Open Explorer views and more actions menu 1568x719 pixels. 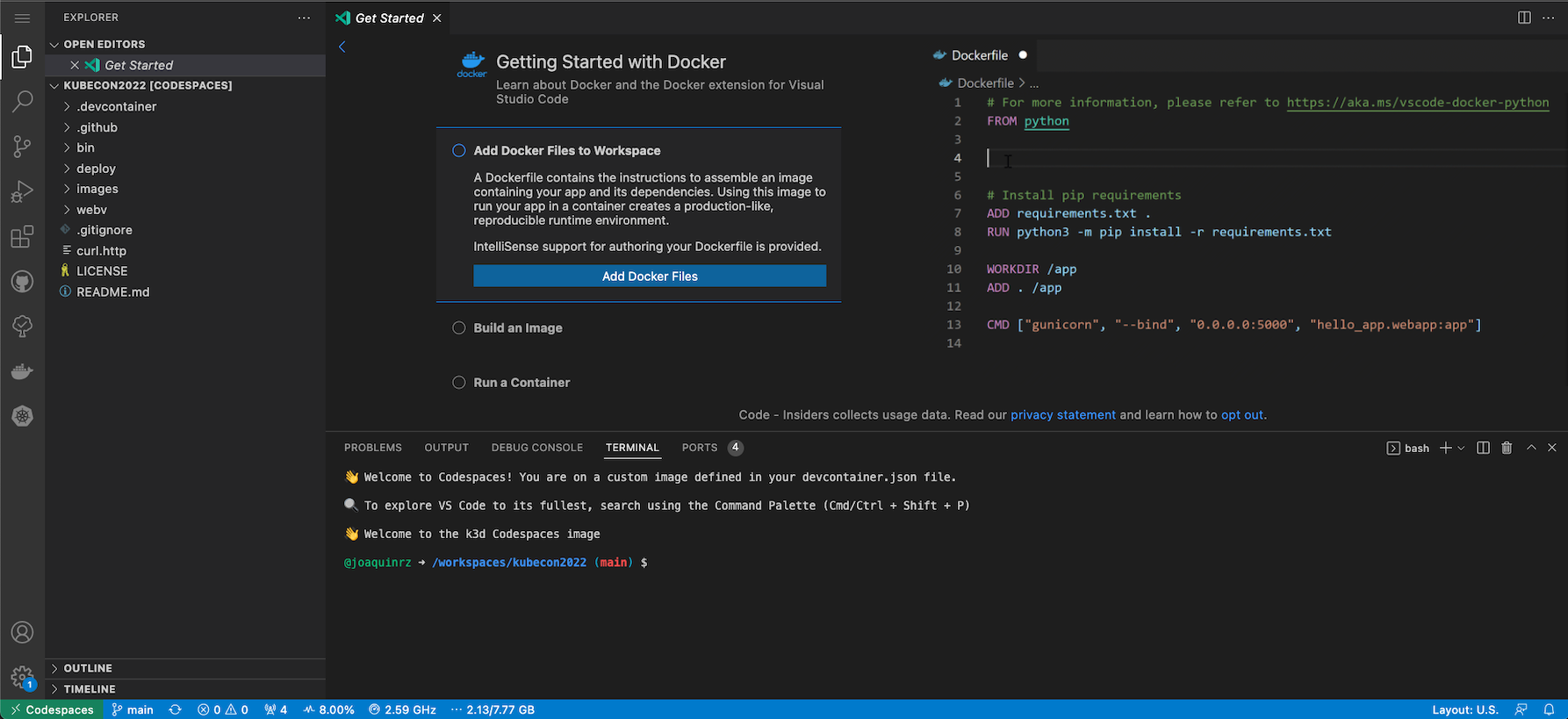(x=304, y=18)
